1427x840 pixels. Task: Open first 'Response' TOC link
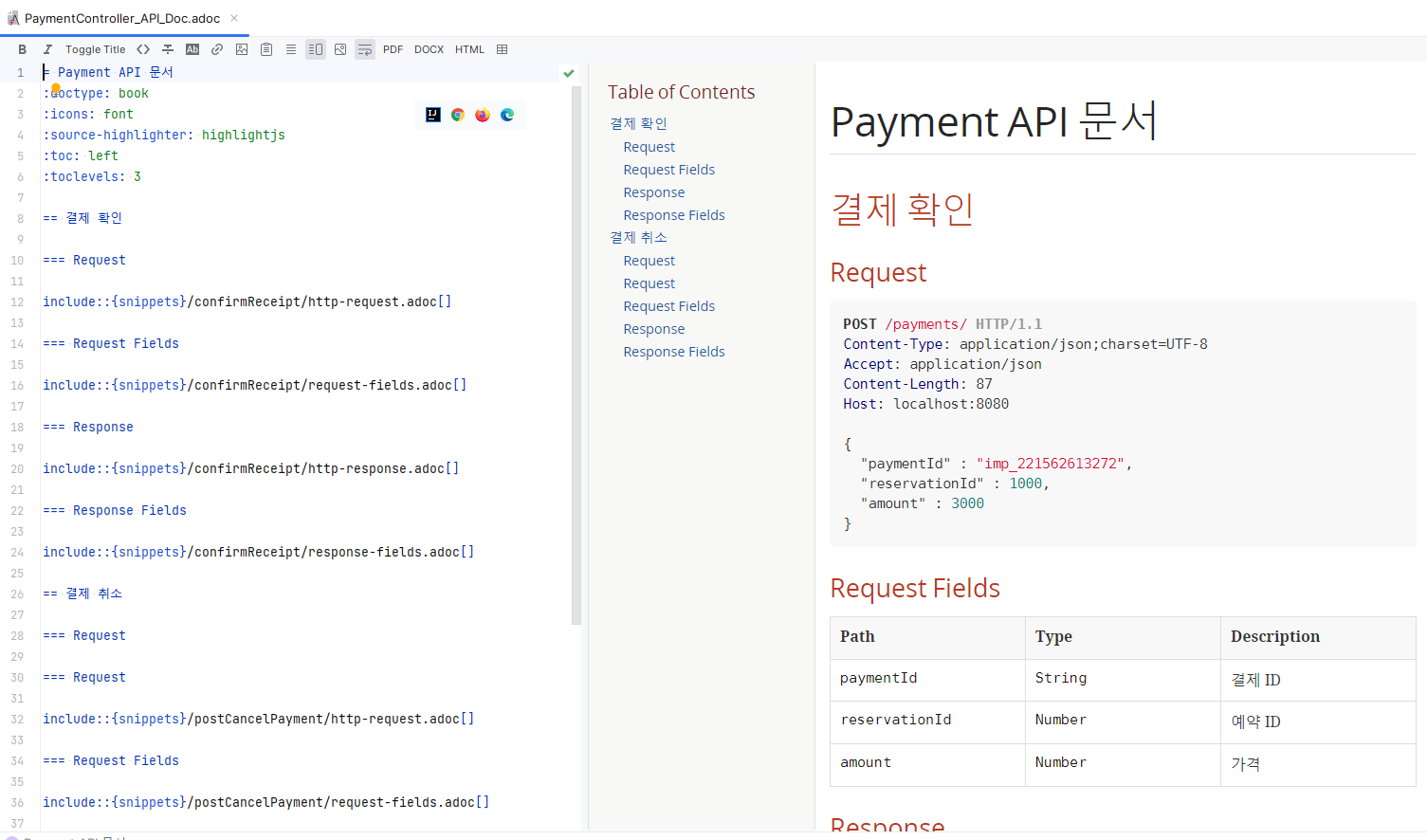(654, 192)
